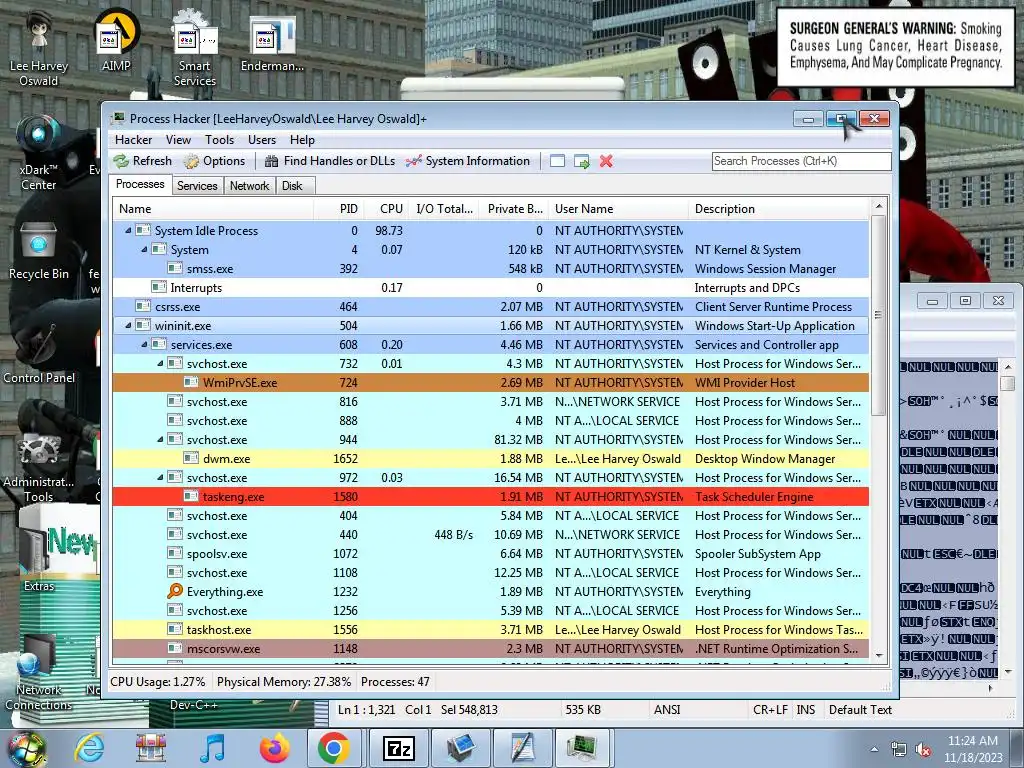
Task: Open System Information graph button
Action: 468,161
